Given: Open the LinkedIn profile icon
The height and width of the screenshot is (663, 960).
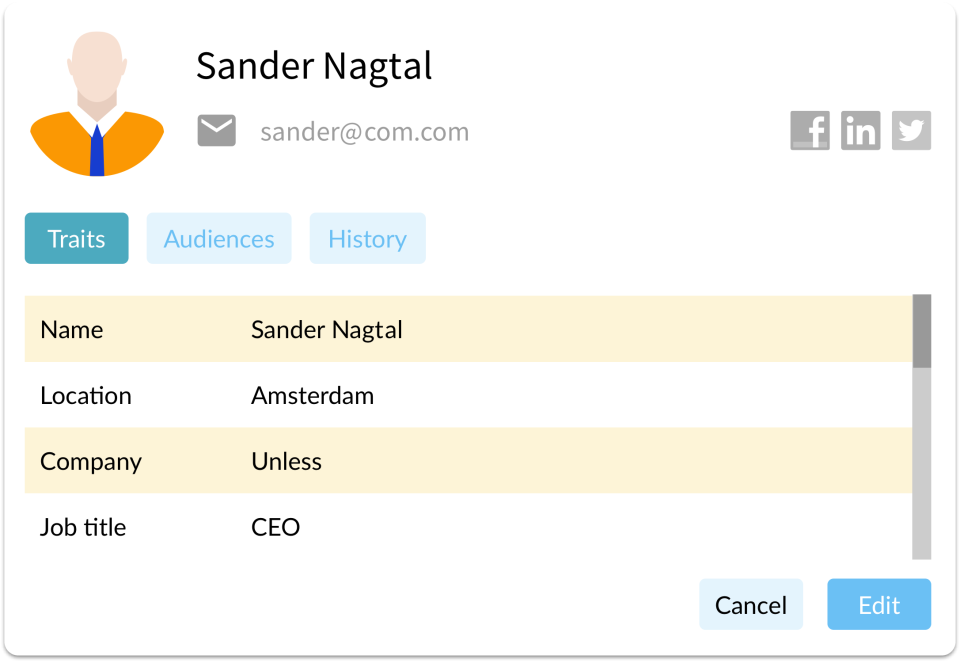Looking at the screenshot, I should tap(860, 131).
